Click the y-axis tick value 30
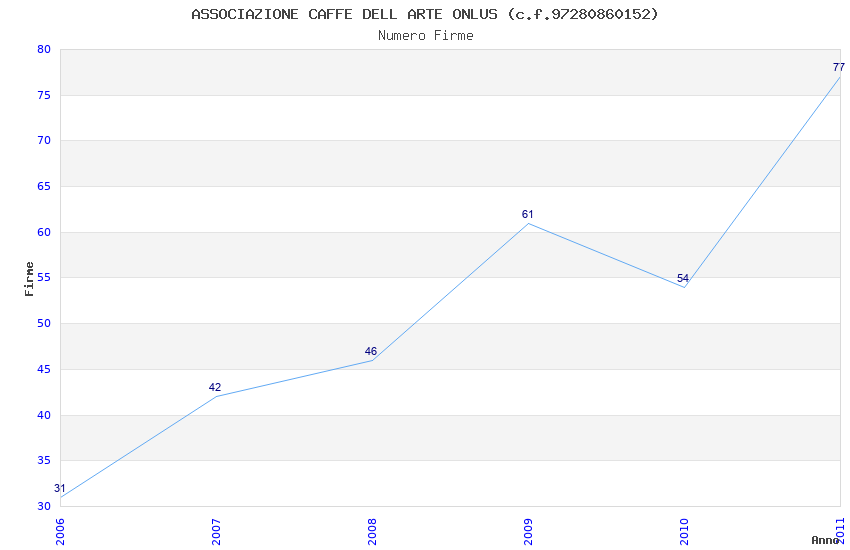Image resolution: width=850 pixels, height=550 pixels. click(x=44, y=507)
